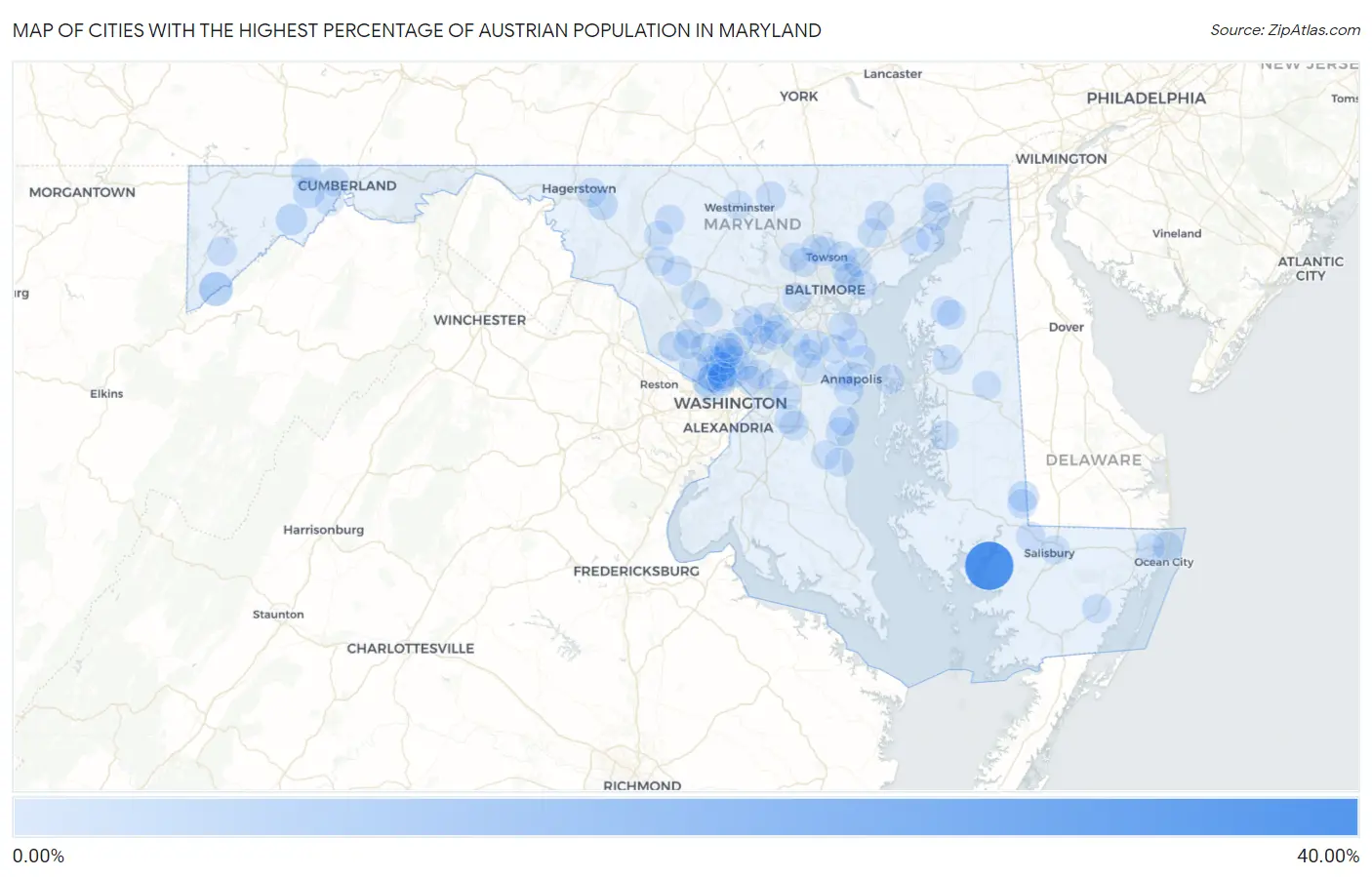The image size is (1372, 877).
Task: Click the 'Elkins' map label
Action: 106,394
